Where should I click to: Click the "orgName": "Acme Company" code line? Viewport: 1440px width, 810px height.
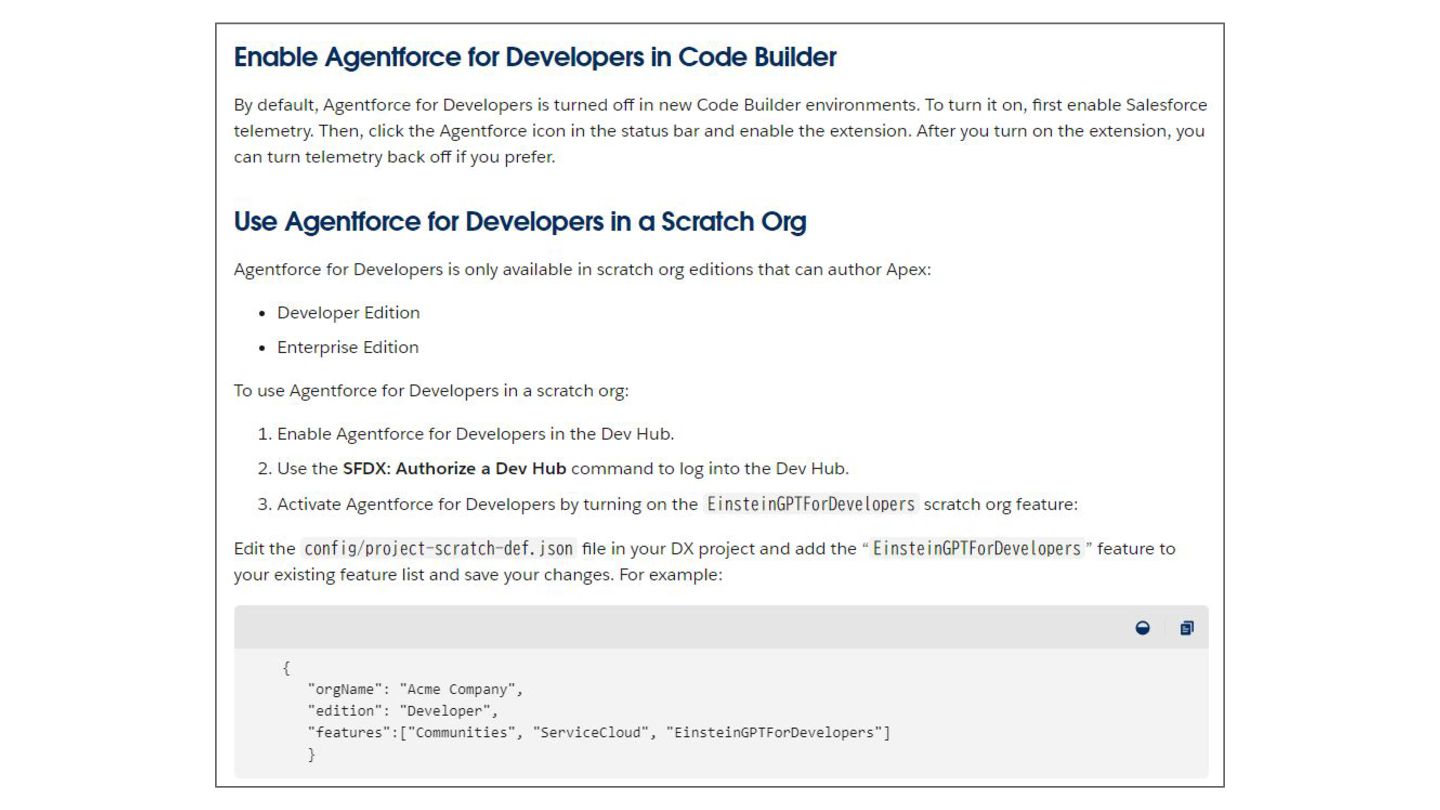tap(415, 689)
